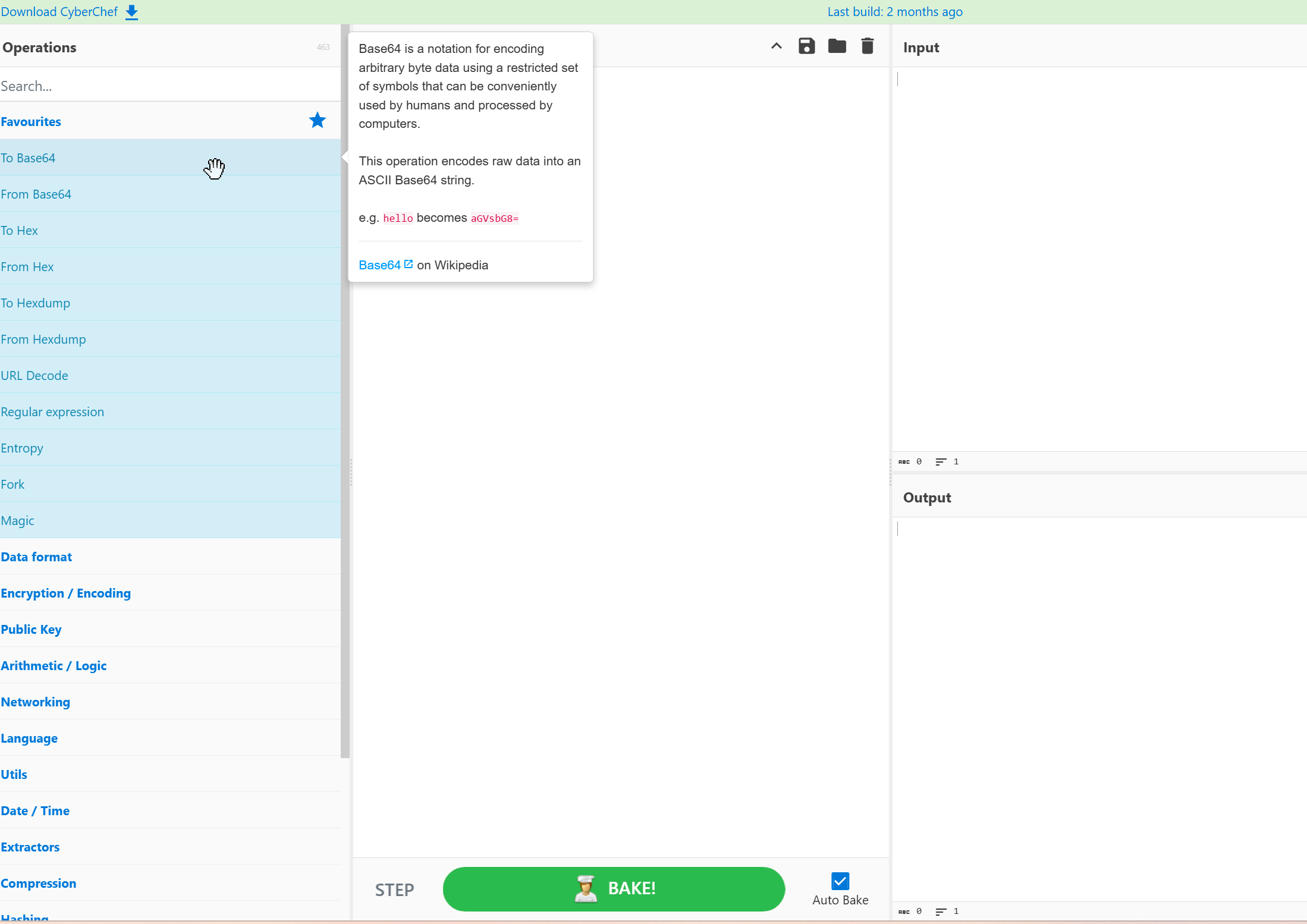The image size is (1307, 924).
Task: Open the Base64 Wikipedia link
Action: (381, 265)
